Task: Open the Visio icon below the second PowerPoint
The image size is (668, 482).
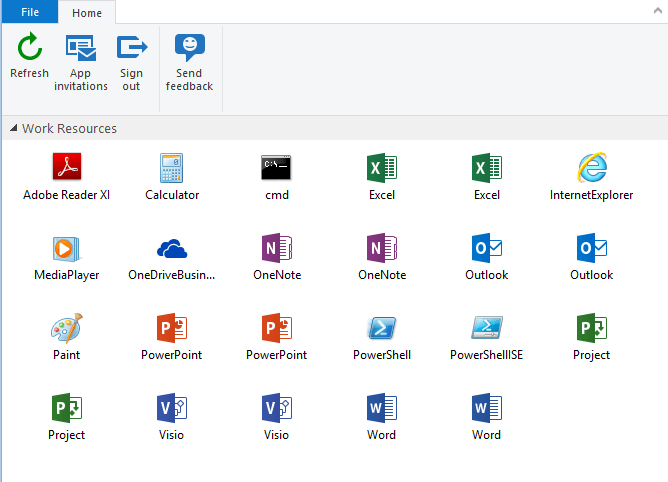Action: point(276,417)
